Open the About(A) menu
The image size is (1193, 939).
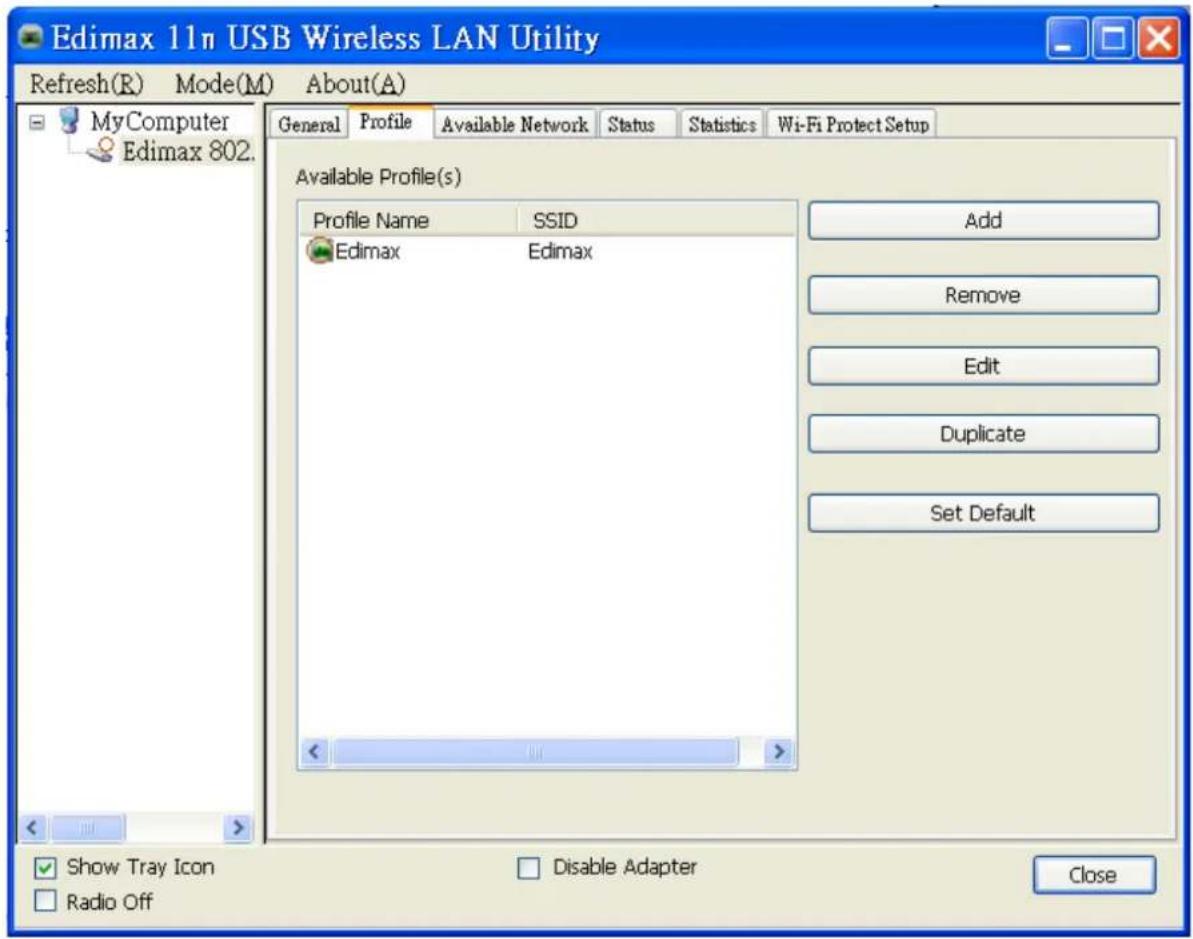(x=355, y=84)
